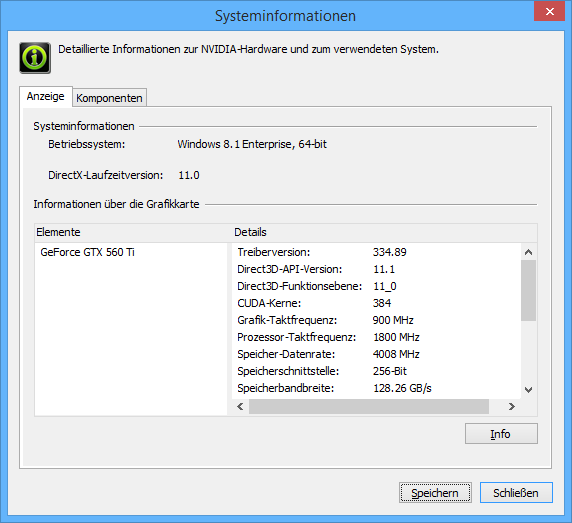Screen dimensions: 572x523
Task: Click the Speichern button
Action: click(x=435, y=493)
